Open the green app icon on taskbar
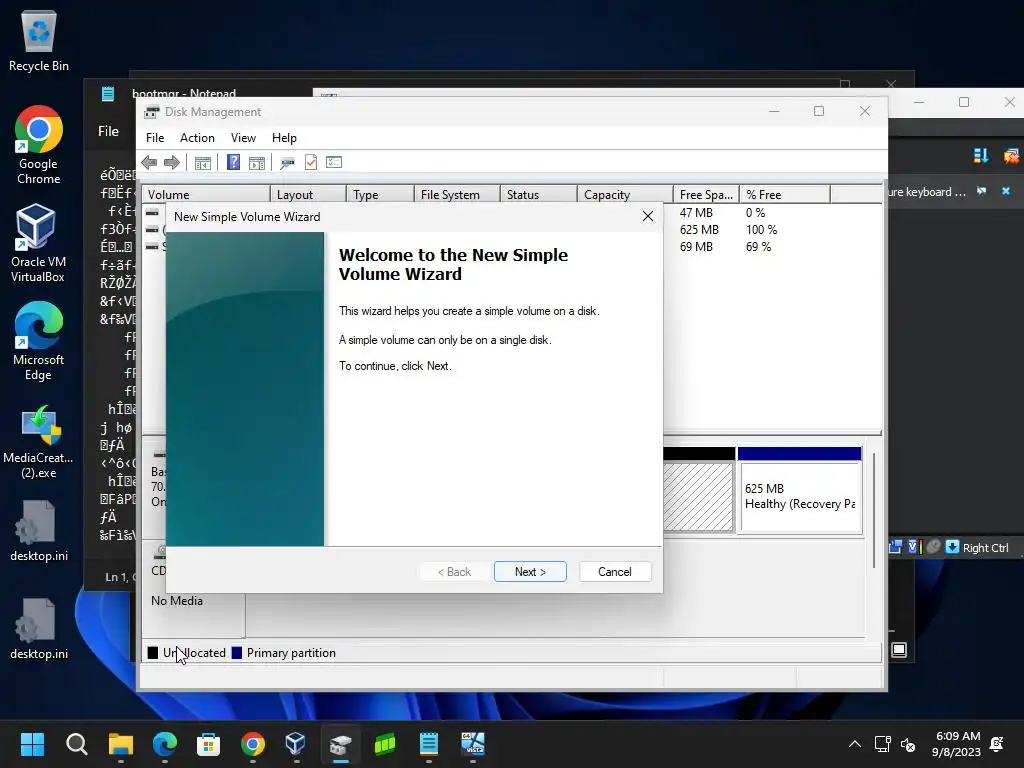Screen dimensions: 1024x768 [385, 744]
